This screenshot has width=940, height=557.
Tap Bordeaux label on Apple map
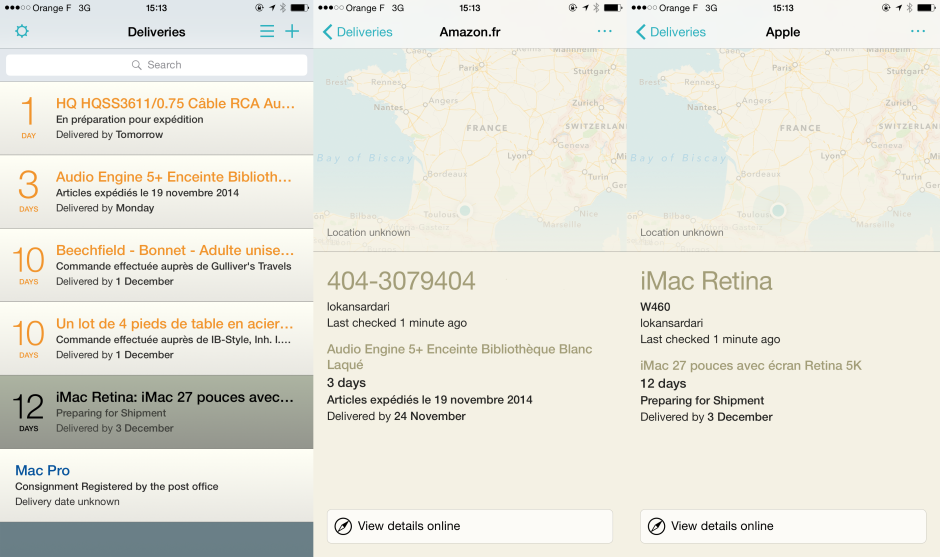point(761,174)
